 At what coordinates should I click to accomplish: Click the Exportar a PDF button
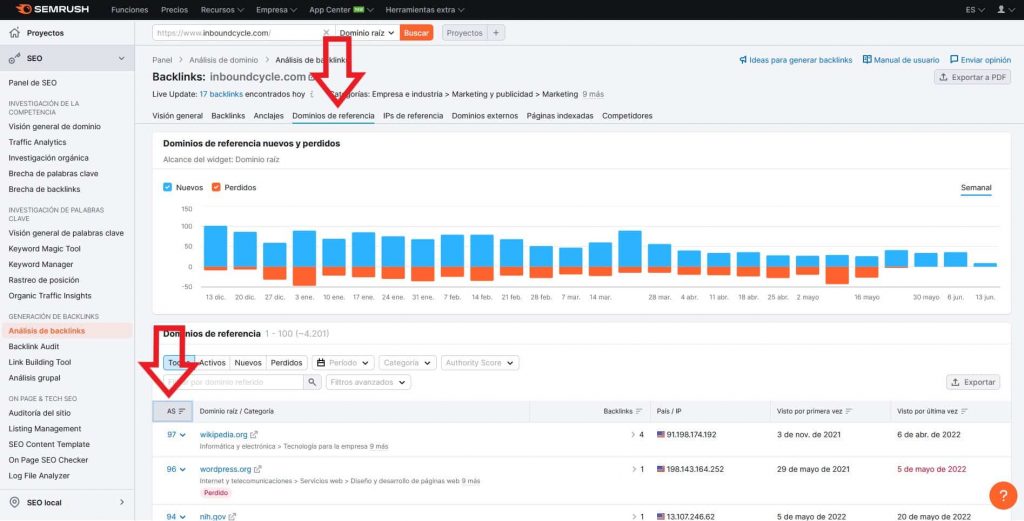click(x=972, y=77)
